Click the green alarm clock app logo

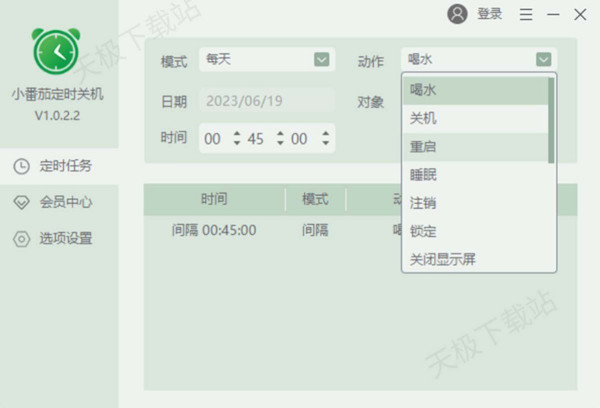coord(56,52)
